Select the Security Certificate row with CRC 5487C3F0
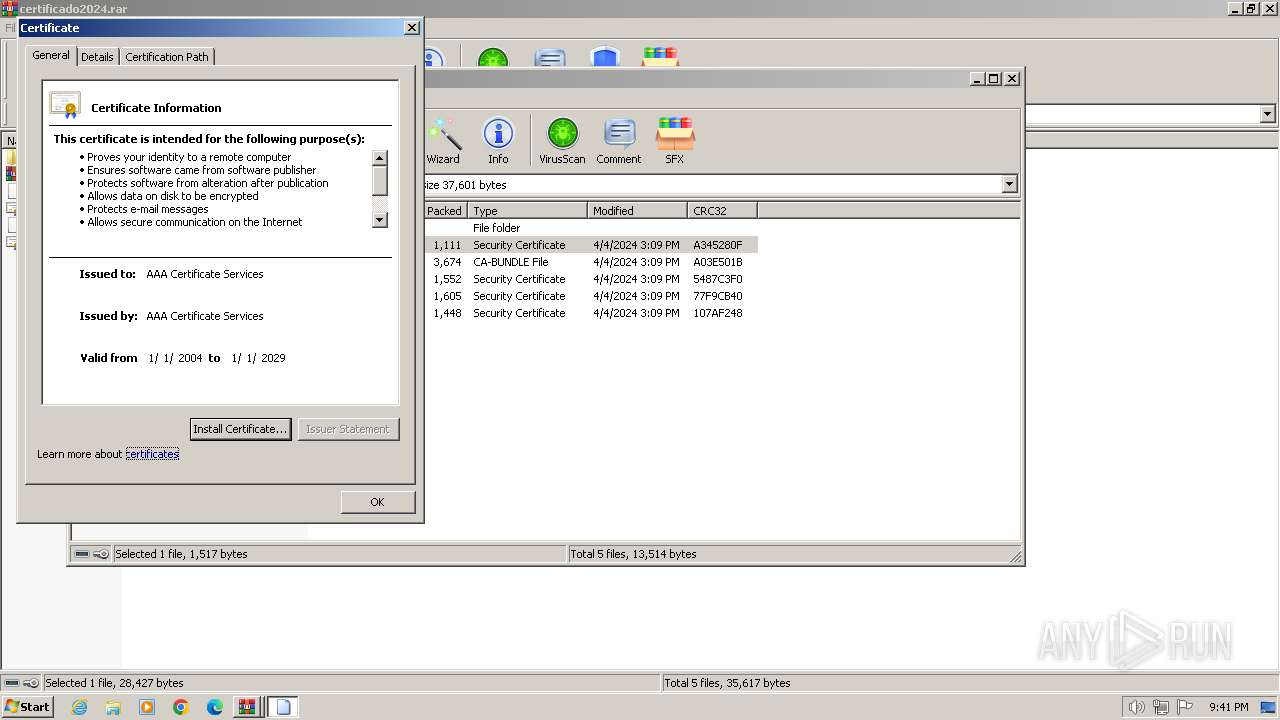The width and height of the screenshot is (1280, 720). (590, 279)
